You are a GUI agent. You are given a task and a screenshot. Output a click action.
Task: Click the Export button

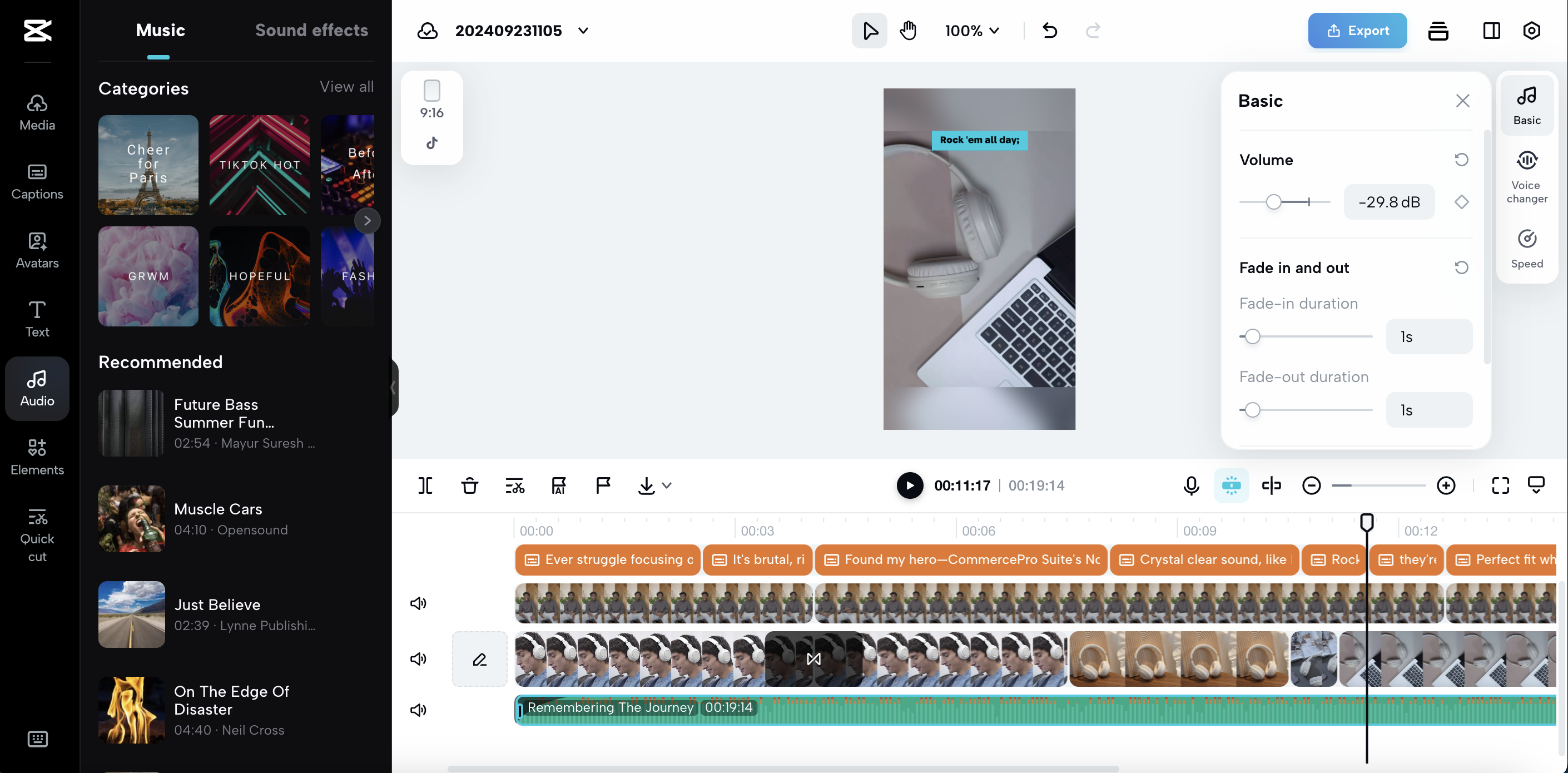pos(1357,31)
